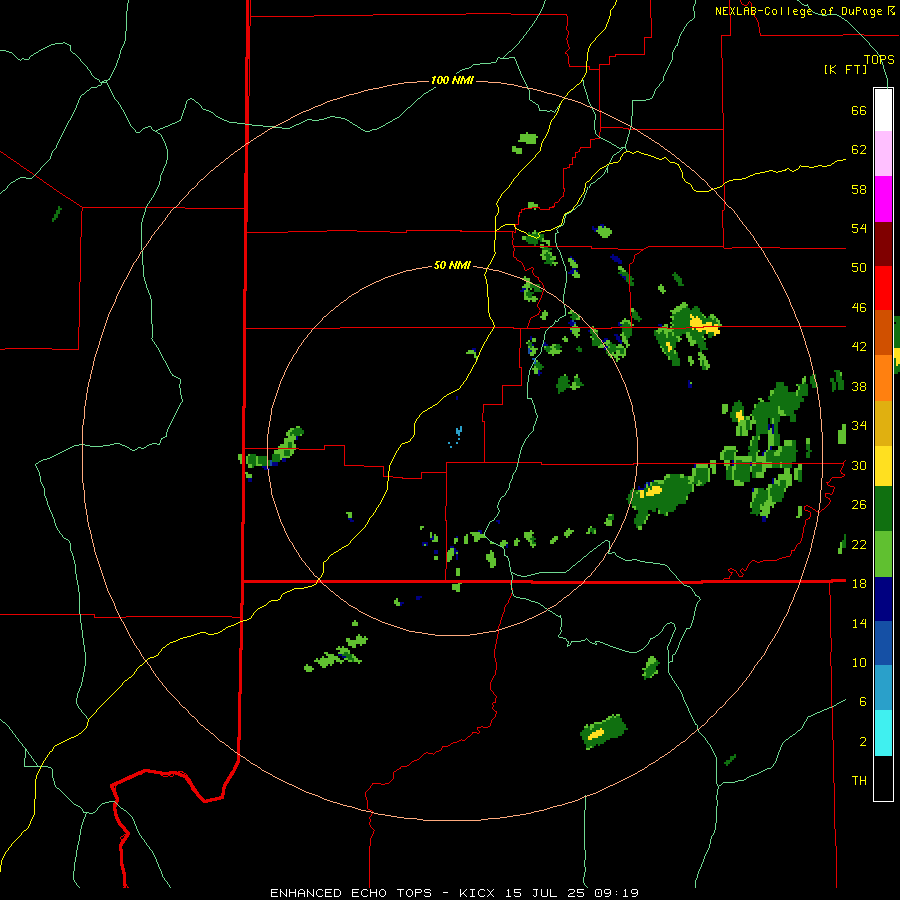
Task: Click the bright red legend swatch
Action: point(883,288)
